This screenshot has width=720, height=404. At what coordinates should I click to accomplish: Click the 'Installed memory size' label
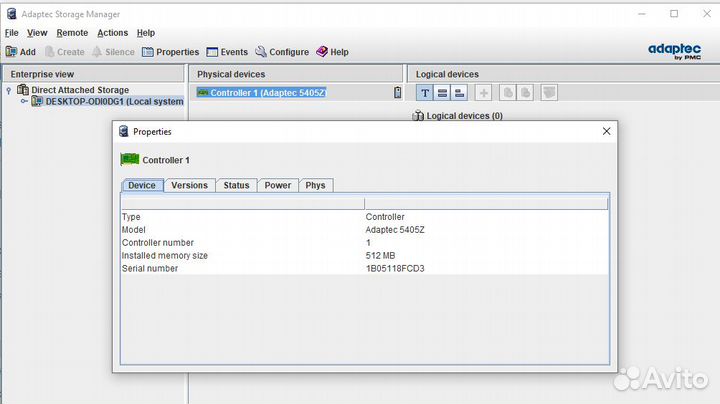click(165, 255)
